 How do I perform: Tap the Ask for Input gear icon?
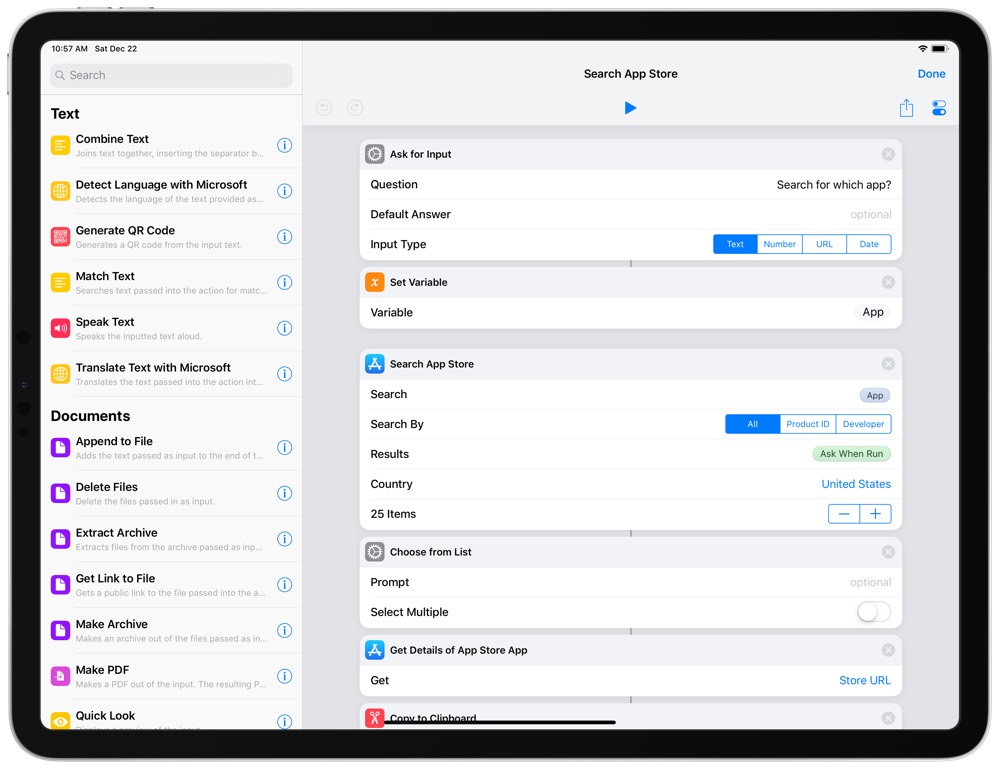[374, 154]
